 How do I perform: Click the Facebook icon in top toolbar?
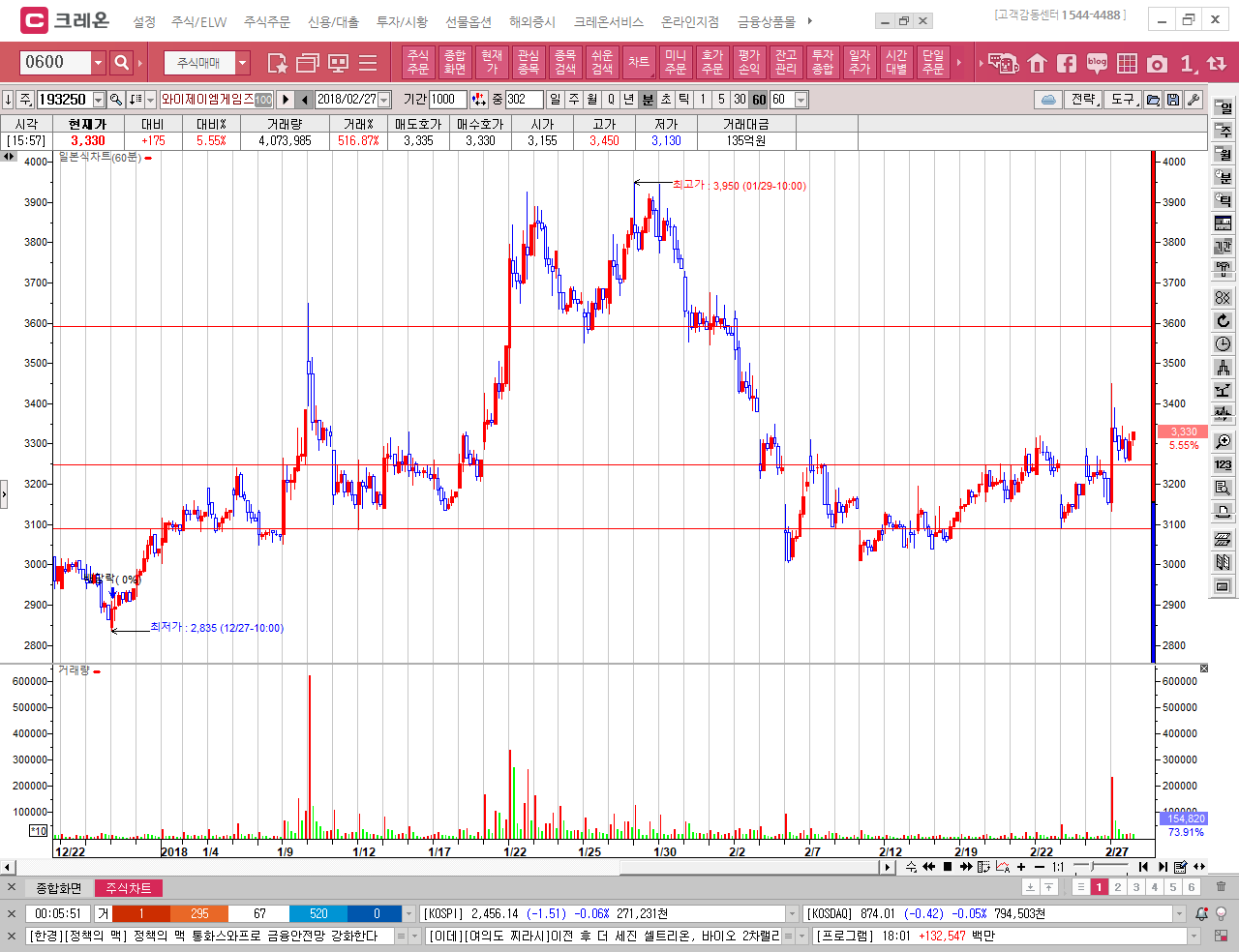point(1067,64)
